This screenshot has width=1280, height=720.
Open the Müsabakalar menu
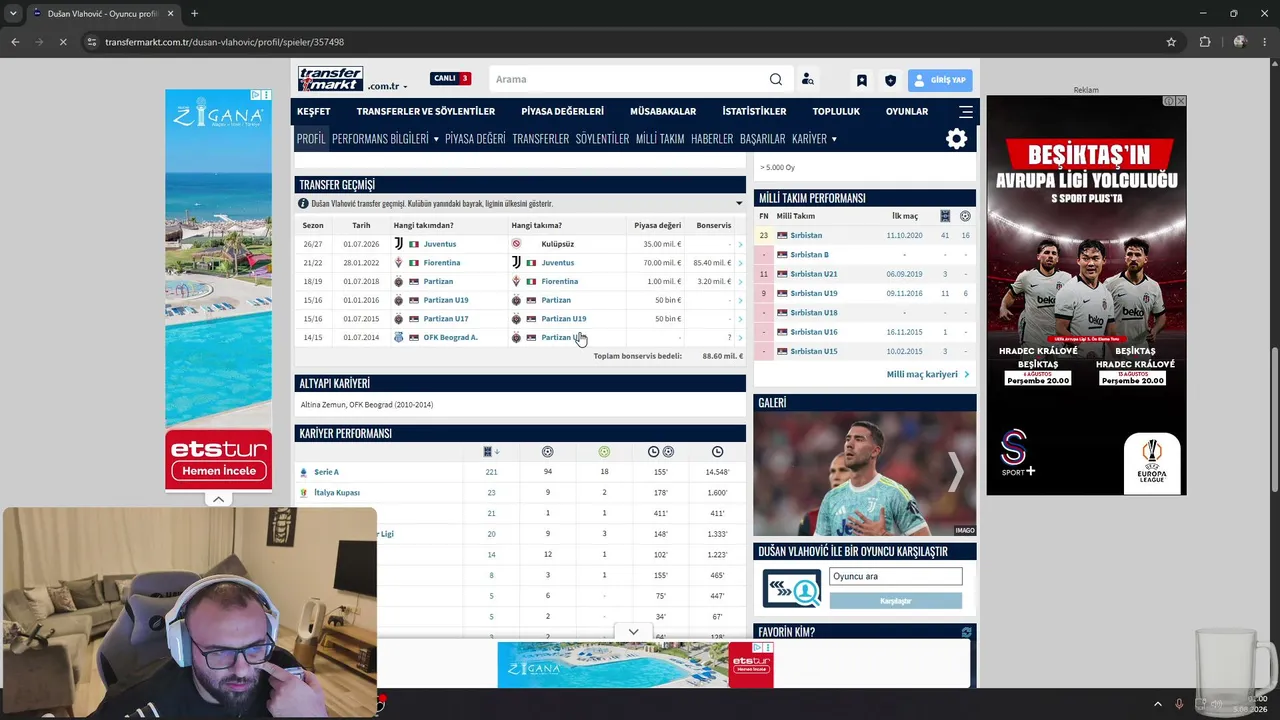[663, 111]
